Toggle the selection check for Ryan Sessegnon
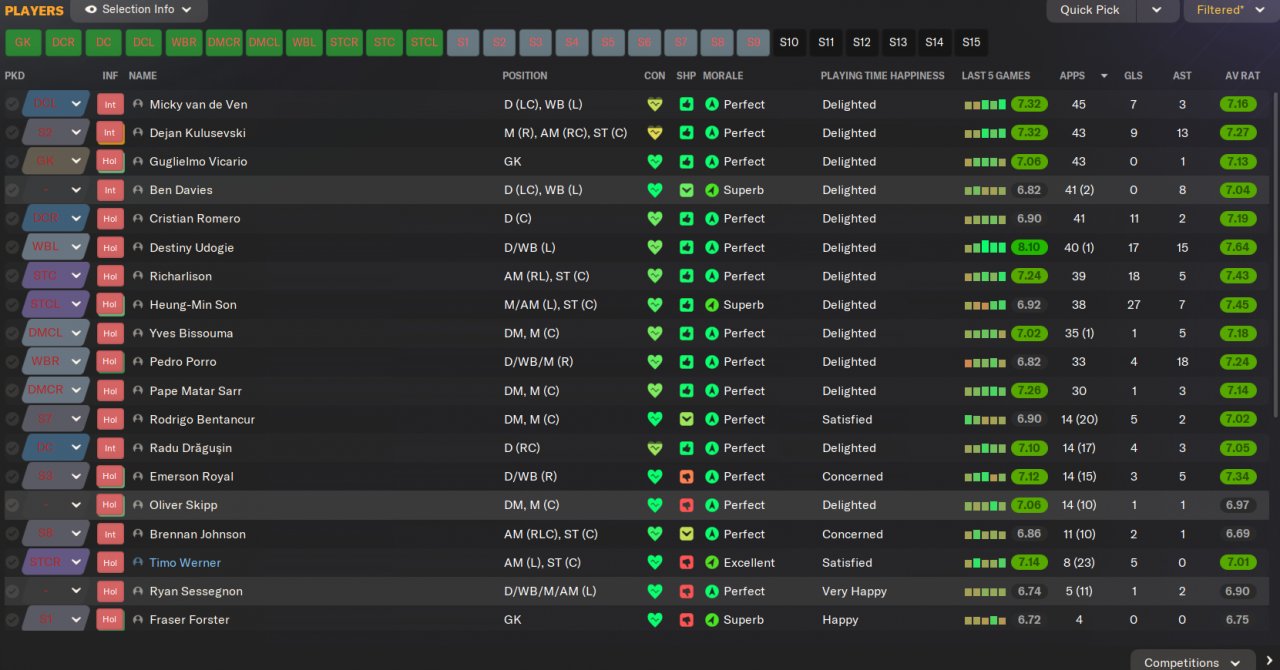This screenshot has width=1280, height=670. pos(11,591)
